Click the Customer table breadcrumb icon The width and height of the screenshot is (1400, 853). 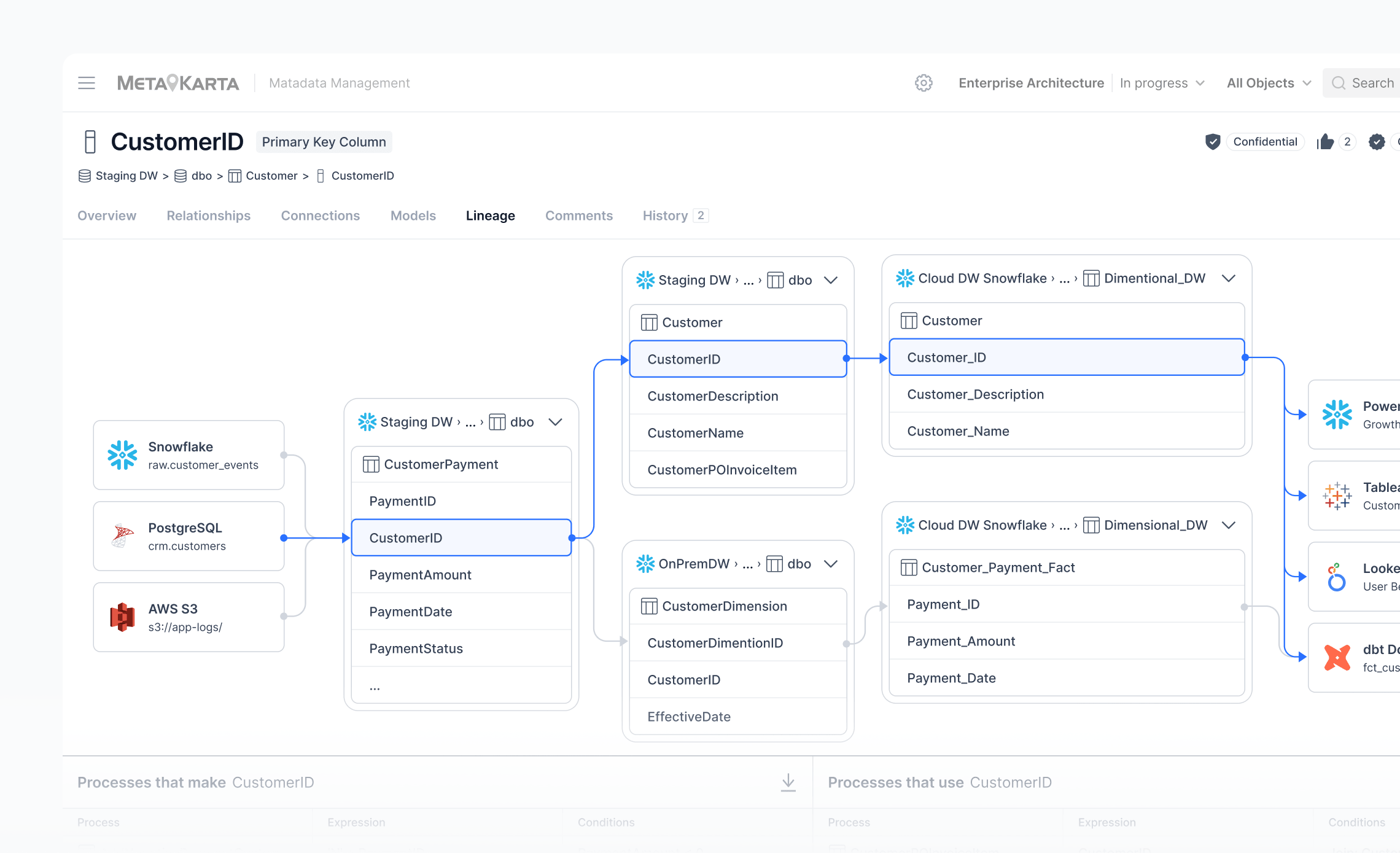pos(235,176)
